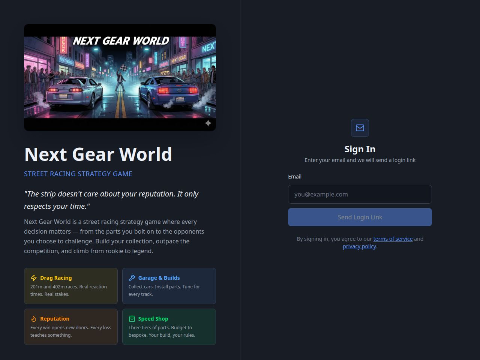Click the lightning bolt icon in Drag Racing card

(34, 278)
